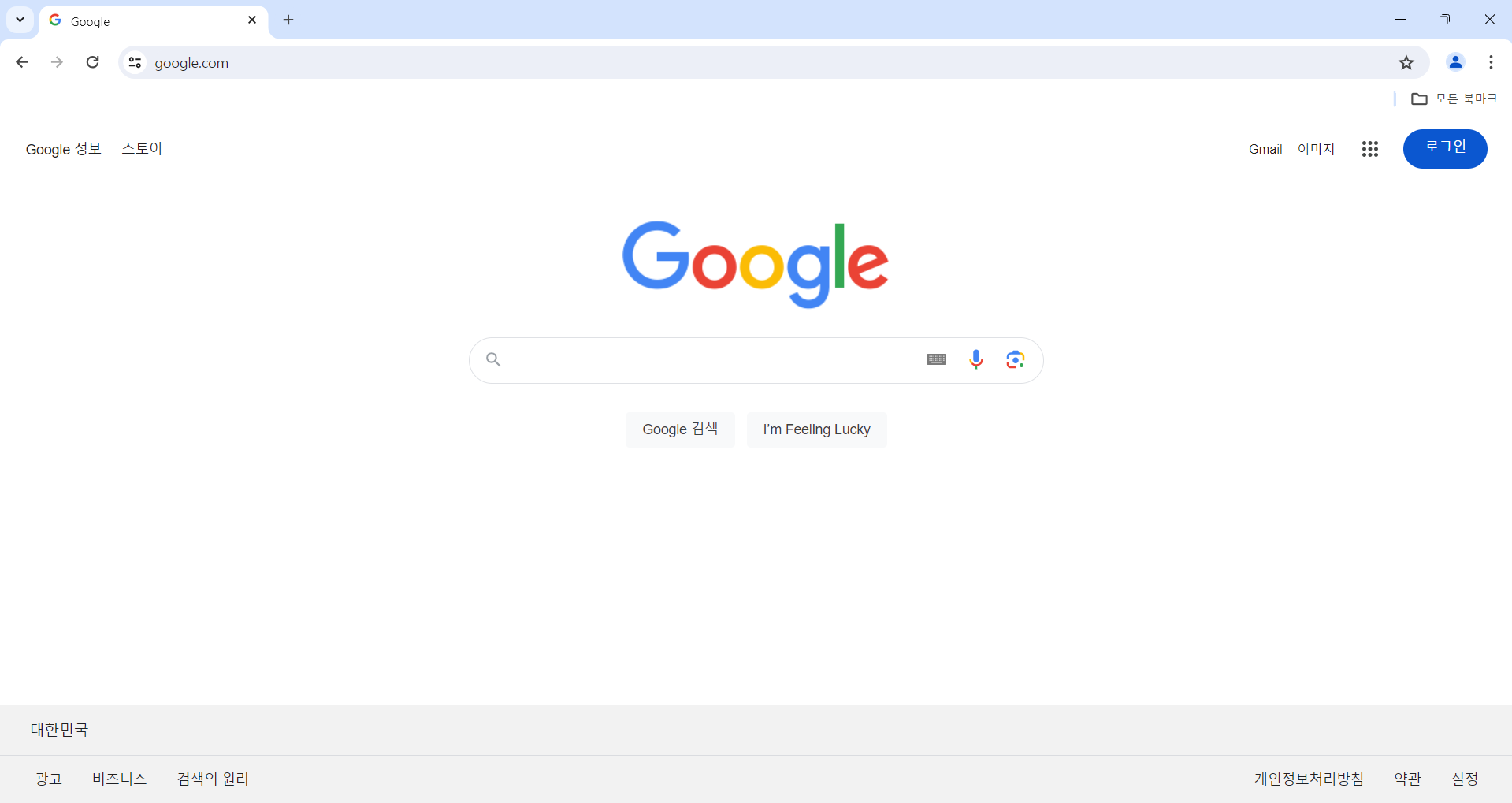Bookmark this page with the star icon
The width and height of the screenshot is (1512, 803).
pos(1406,62)
